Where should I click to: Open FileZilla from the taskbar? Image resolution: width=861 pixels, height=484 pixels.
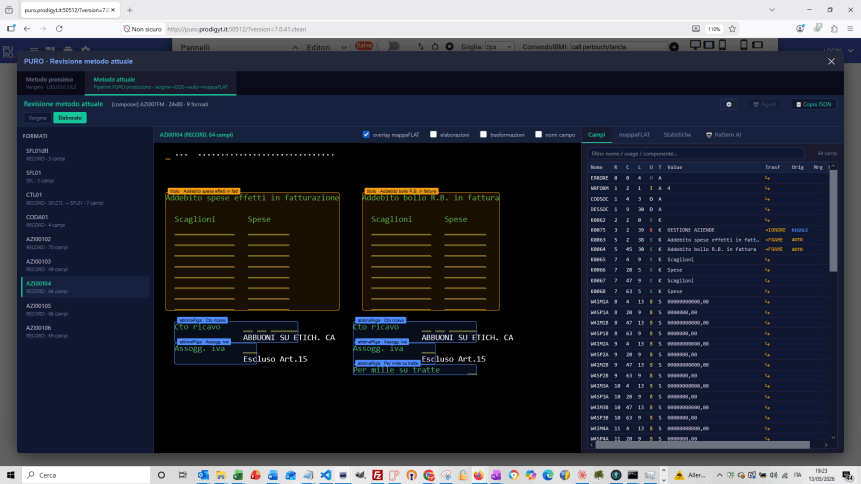pyautogui.click(x=377, y=475)
